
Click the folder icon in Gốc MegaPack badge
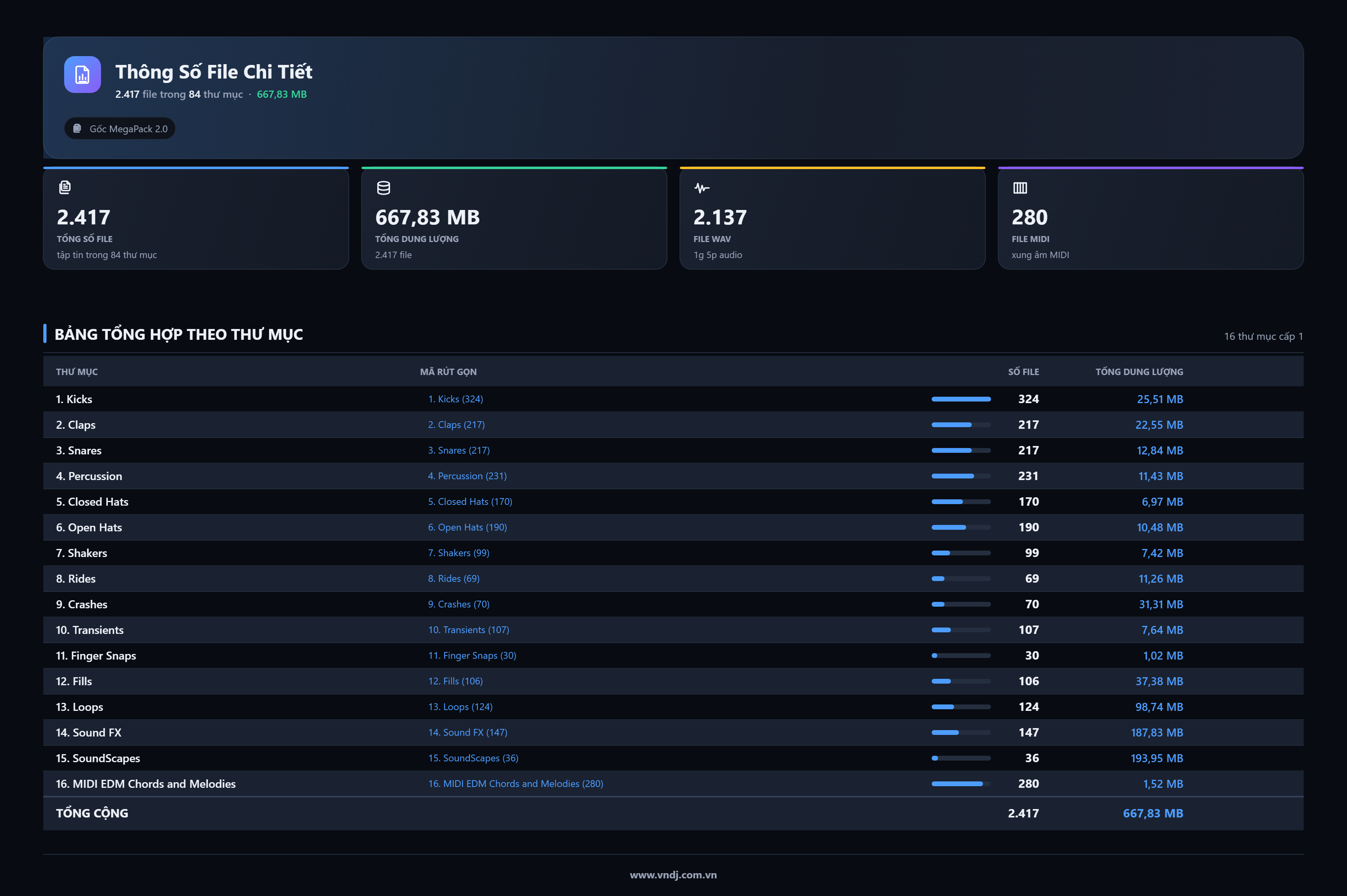(77, 129)
